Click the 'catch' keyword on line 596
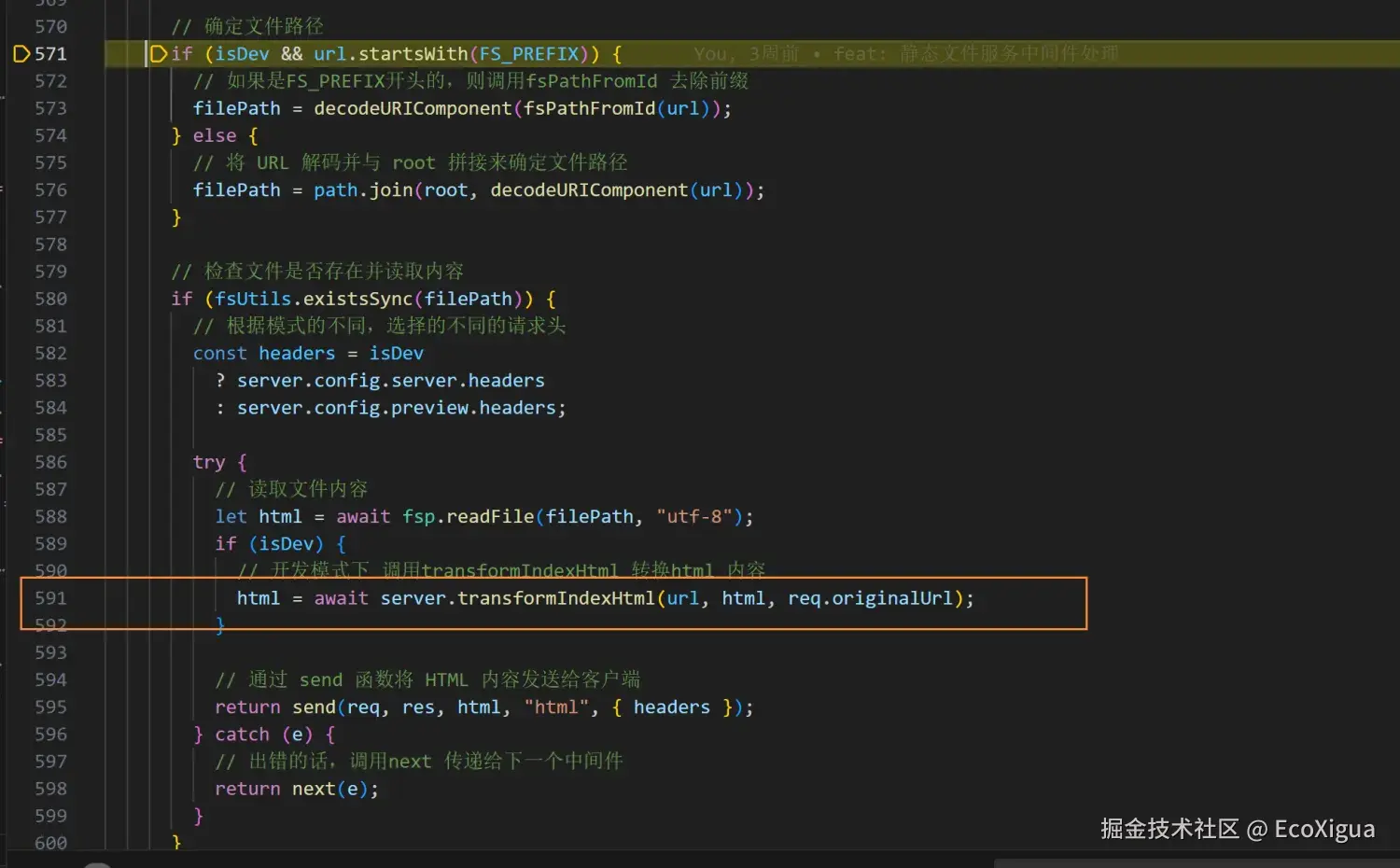The height and width of the screenshot is (868, 1400). pyautogui.click(x=242, y=735)
